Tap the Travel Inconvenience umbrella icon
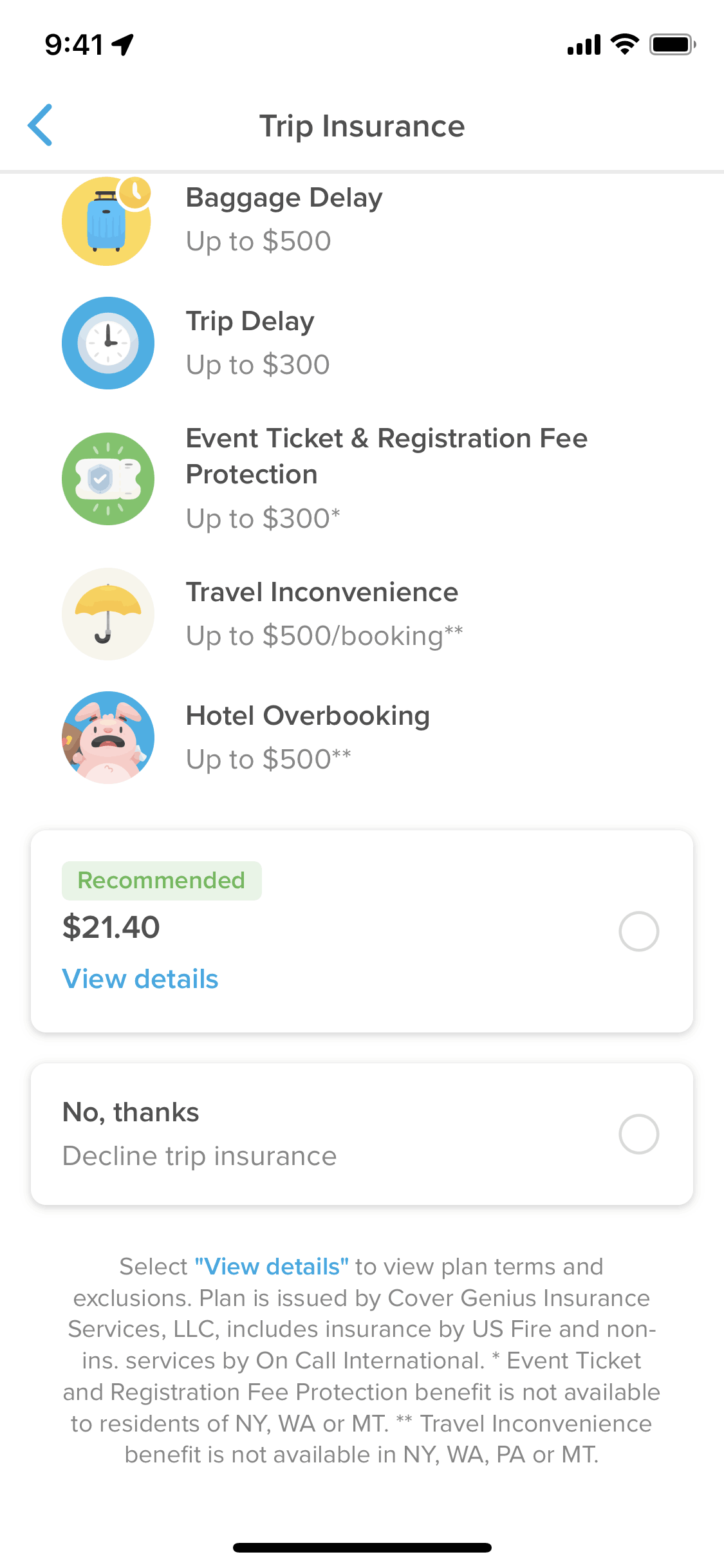724x1568 pixels. 108,614
